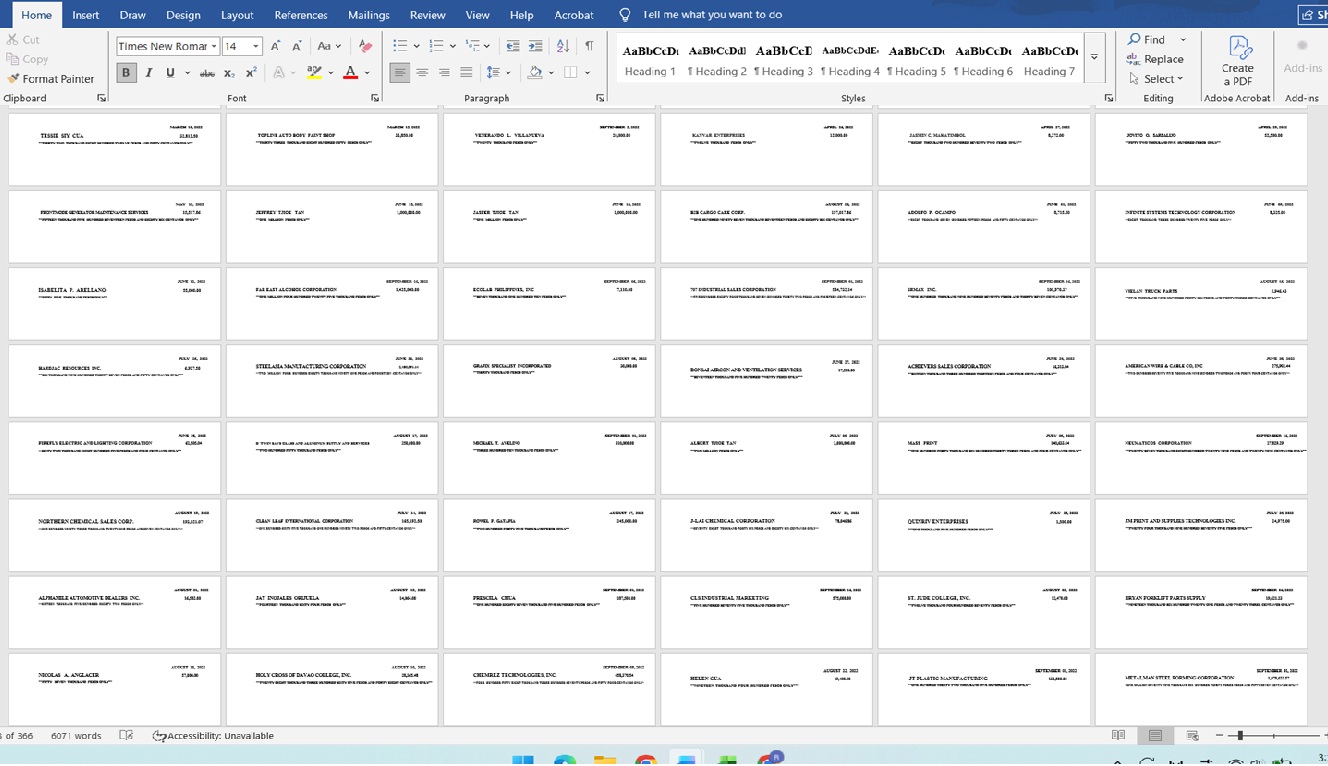Apply the Heading 1 style
This screenshot has height=766, width=1328.
tap(650, 60)
